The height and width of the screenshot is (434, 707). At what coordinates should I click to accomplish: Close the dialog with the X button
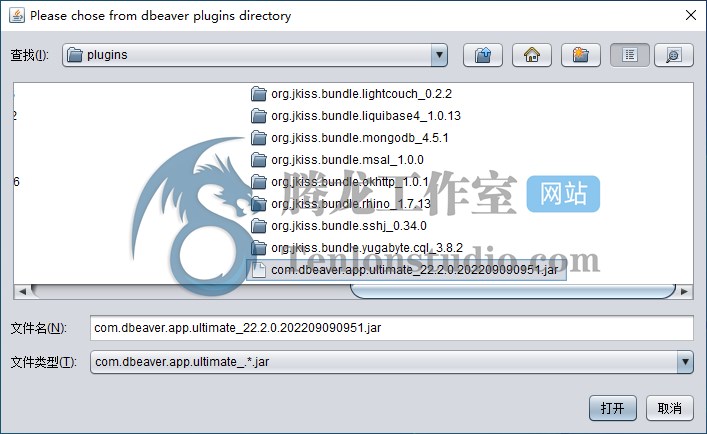point(691,15)
